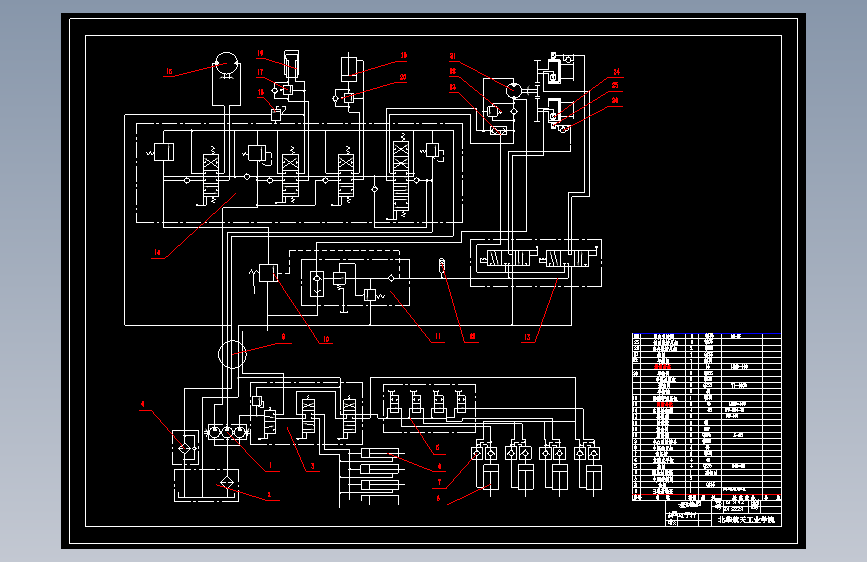Select red callout number 20
The image size is (867, 562).
(403, 77)
